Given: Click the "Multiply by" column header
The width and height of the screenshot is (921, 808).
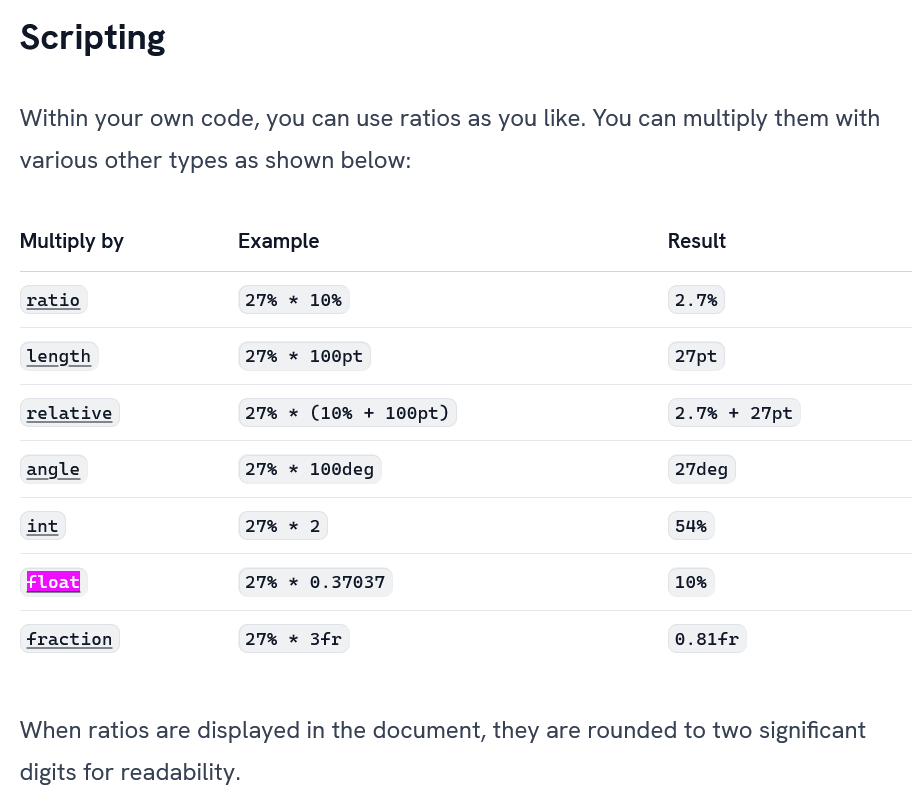Looking at the screenshot, I should coord(72,241).
